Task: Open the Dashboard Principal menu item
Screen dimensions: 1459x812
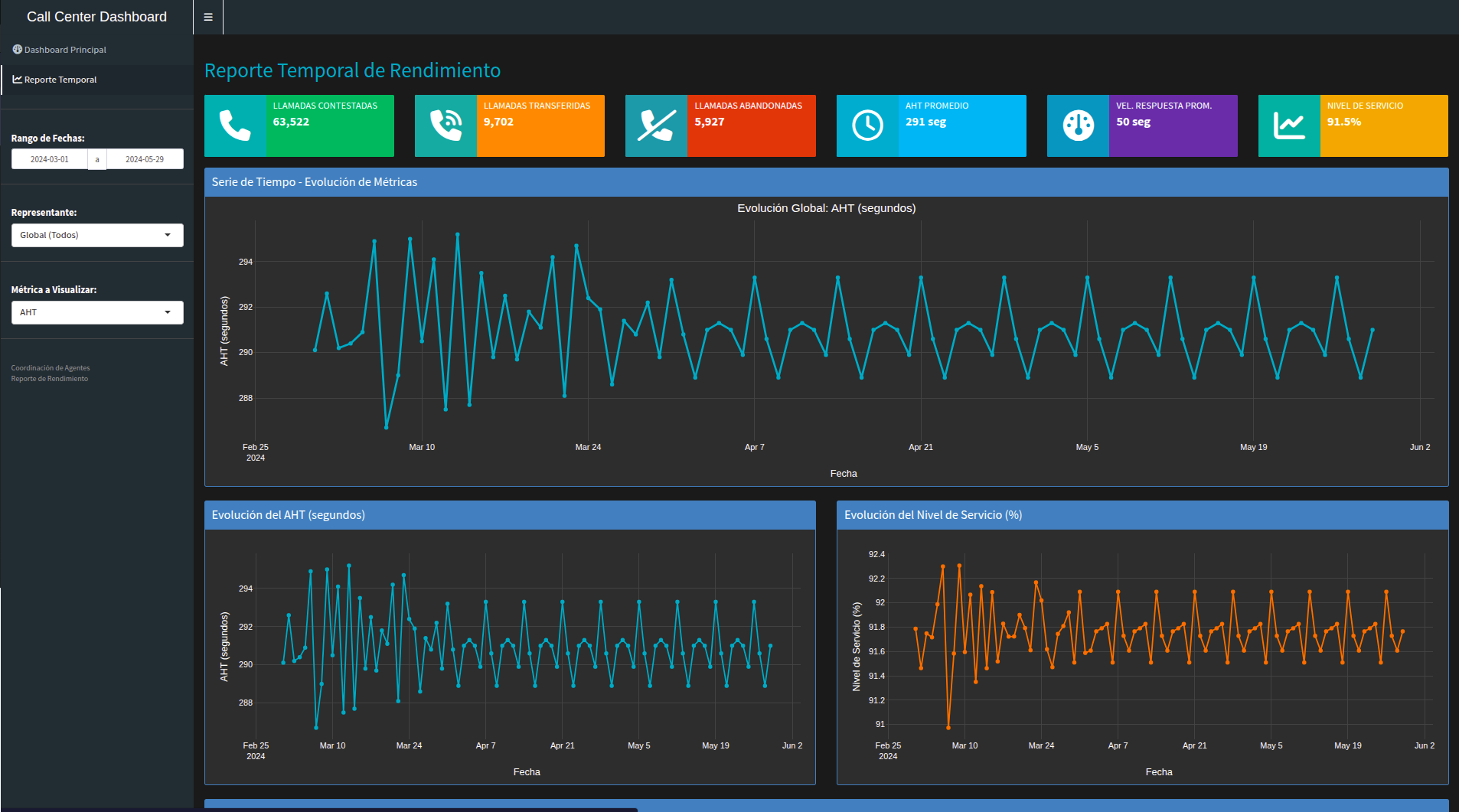Action: click(x=65, y=50)
